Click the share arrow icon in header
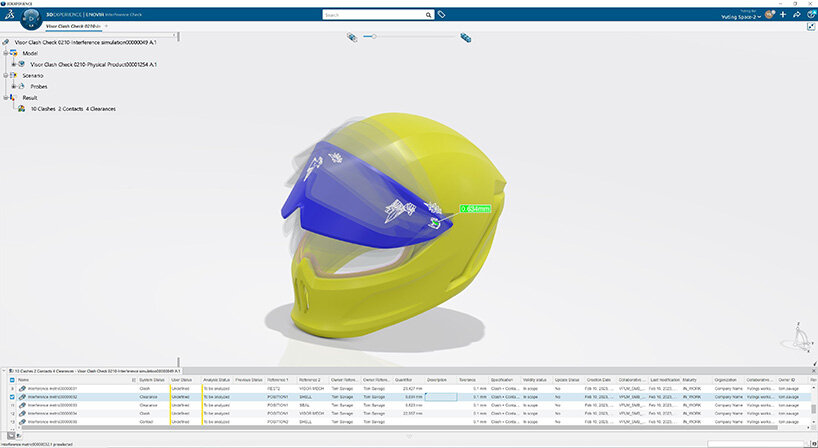The image size is (818, 448). pyautogui.click(x=796, y=15)
